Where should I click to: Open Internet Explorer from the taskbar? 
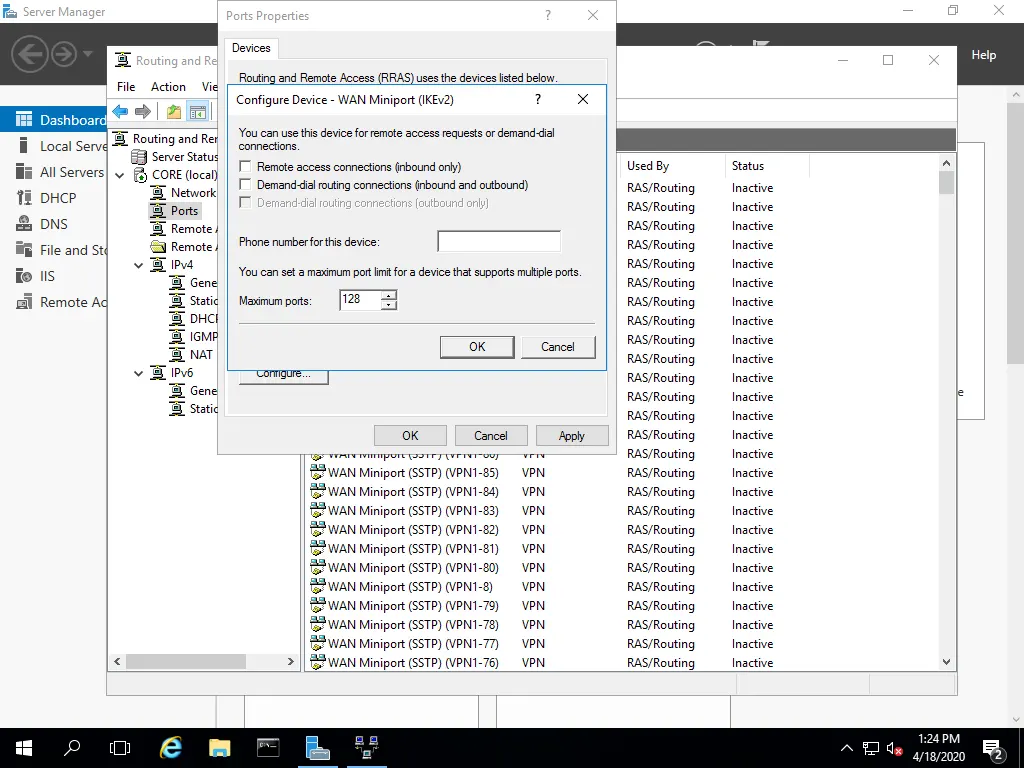tap(171, 747)
